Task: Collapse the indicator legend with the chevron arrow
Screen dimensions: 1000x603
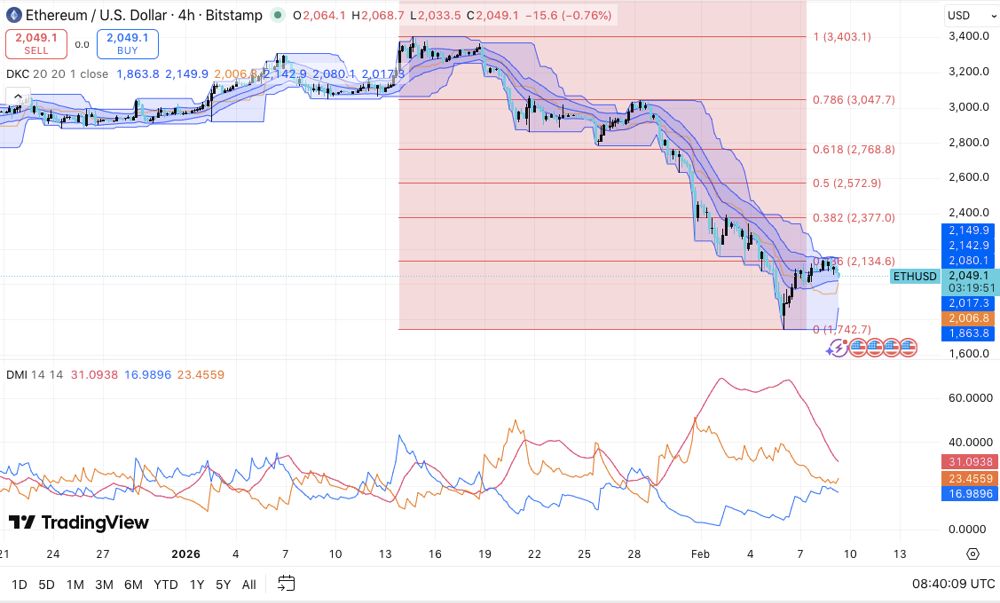Action: (18, 97)
